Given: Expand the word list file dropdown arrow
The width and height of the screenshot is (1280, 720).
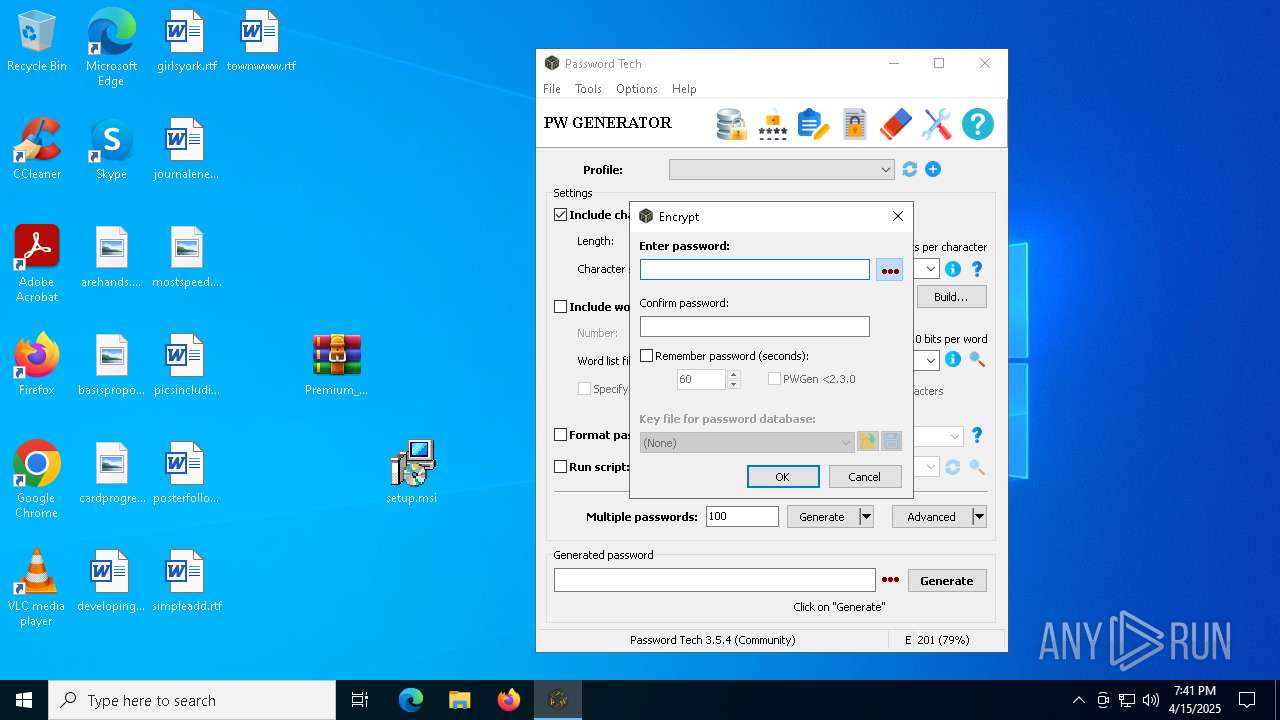Looking at the screenshot, I should pos(930,360).
